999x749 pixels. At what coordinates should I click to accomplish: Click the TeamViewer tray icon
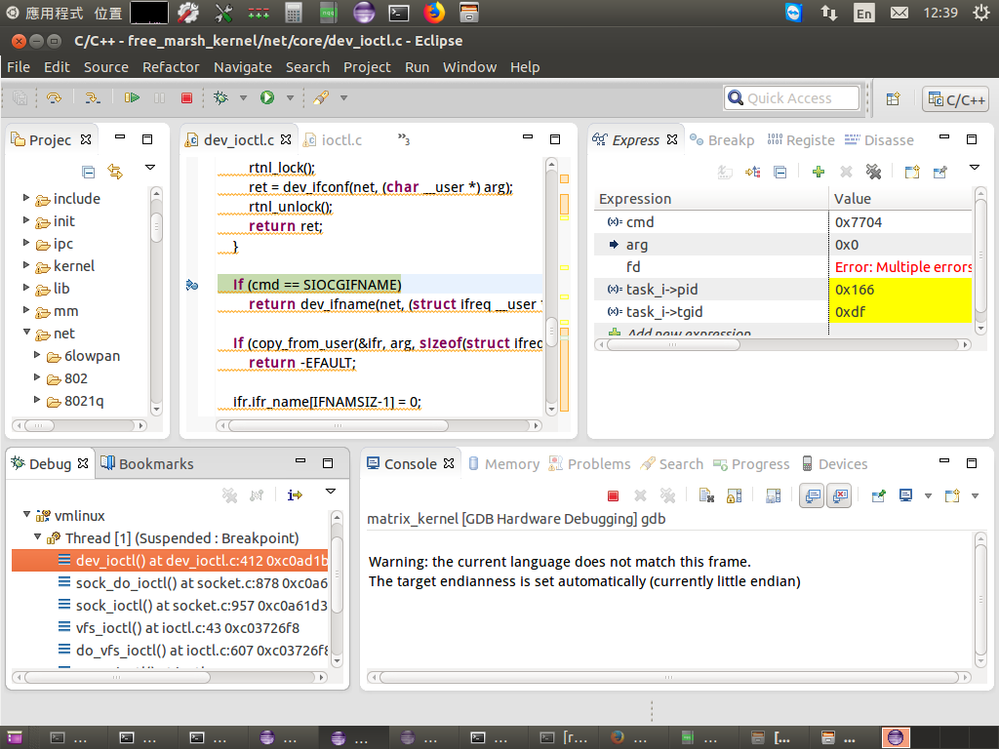793,12
